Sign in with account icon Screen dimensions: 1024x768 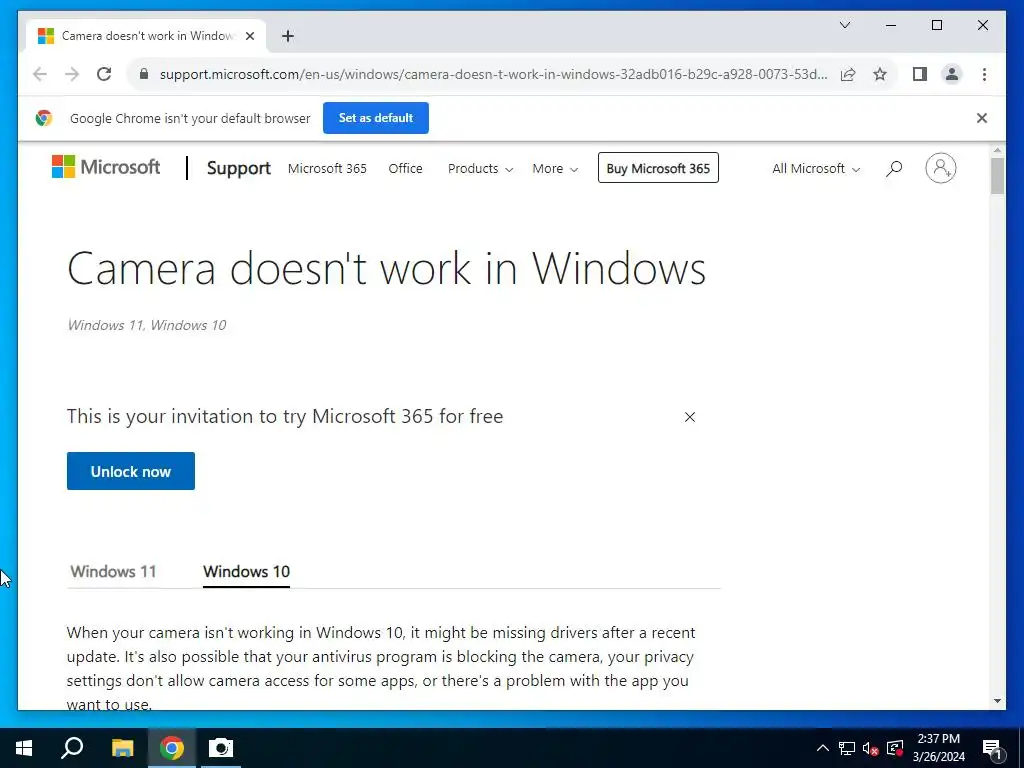click(940, 168)
